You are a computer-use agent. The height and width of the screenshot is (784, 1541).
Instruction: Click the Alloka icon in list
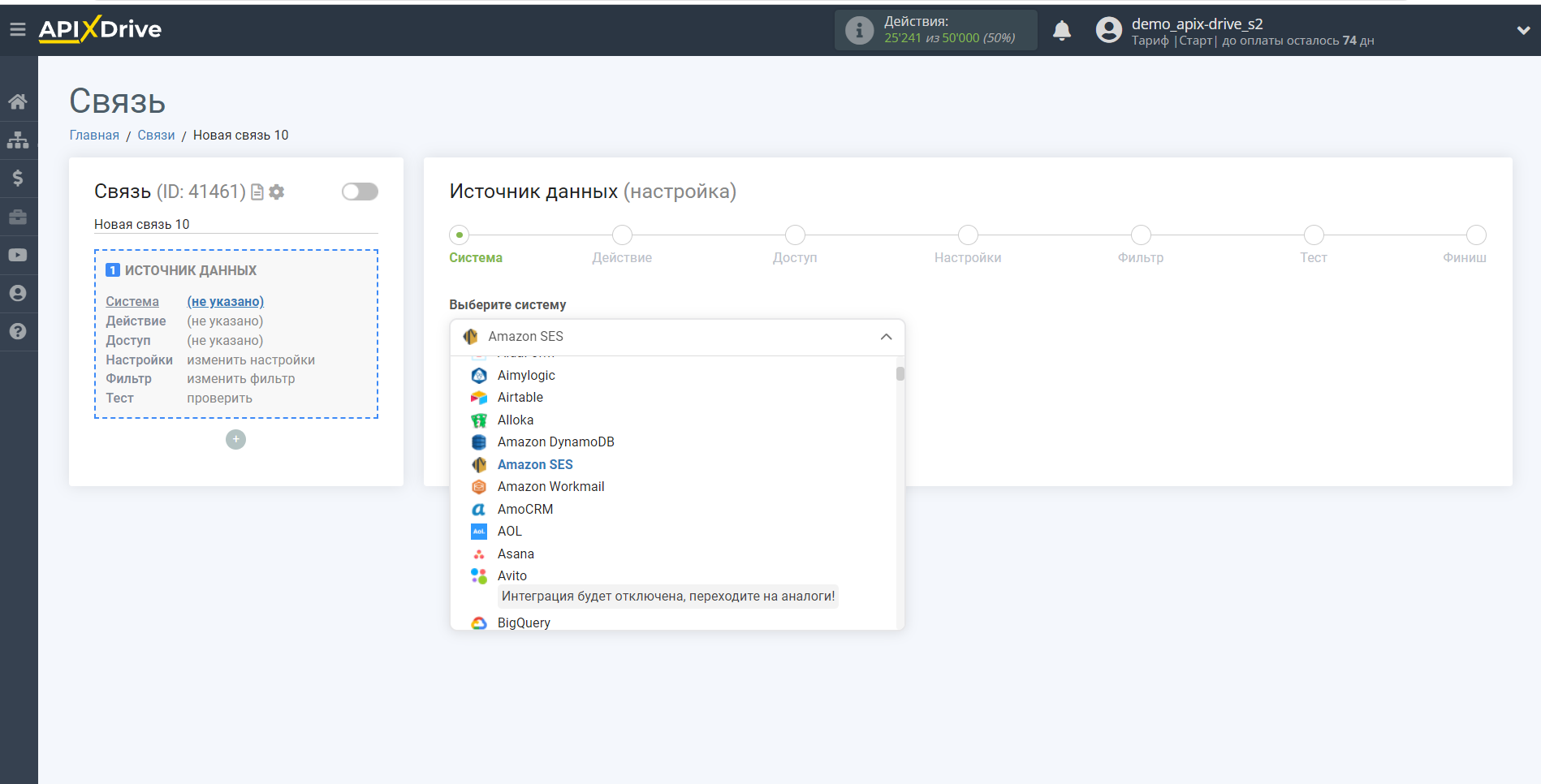pyautogui.click(x=479, y=420)
